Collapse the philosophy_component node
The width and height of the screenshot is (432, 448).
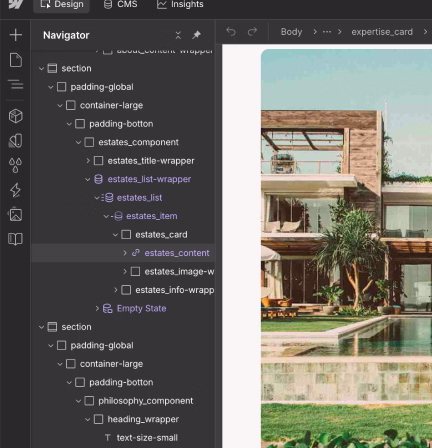tap(78, 401)
